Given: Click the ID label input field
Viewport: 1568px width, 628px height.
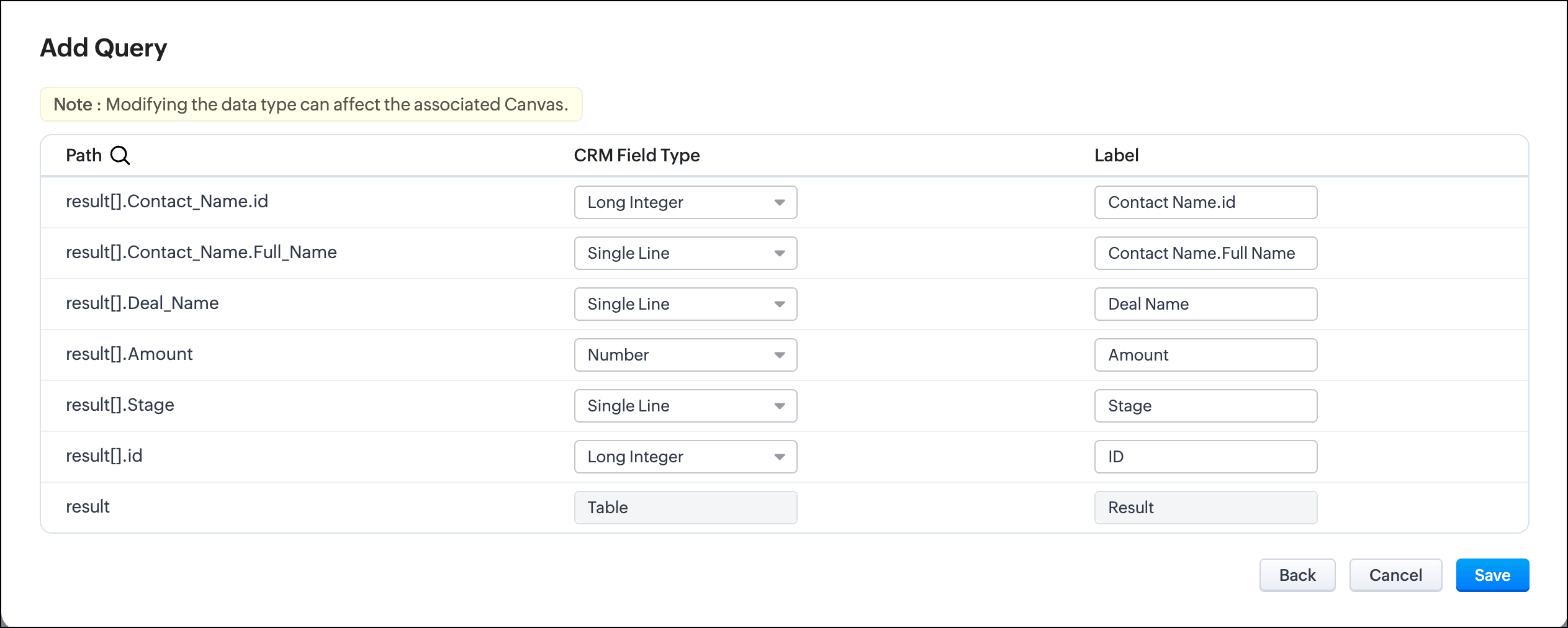Looking at the screenshot, I should click(x=1205, y=457).
